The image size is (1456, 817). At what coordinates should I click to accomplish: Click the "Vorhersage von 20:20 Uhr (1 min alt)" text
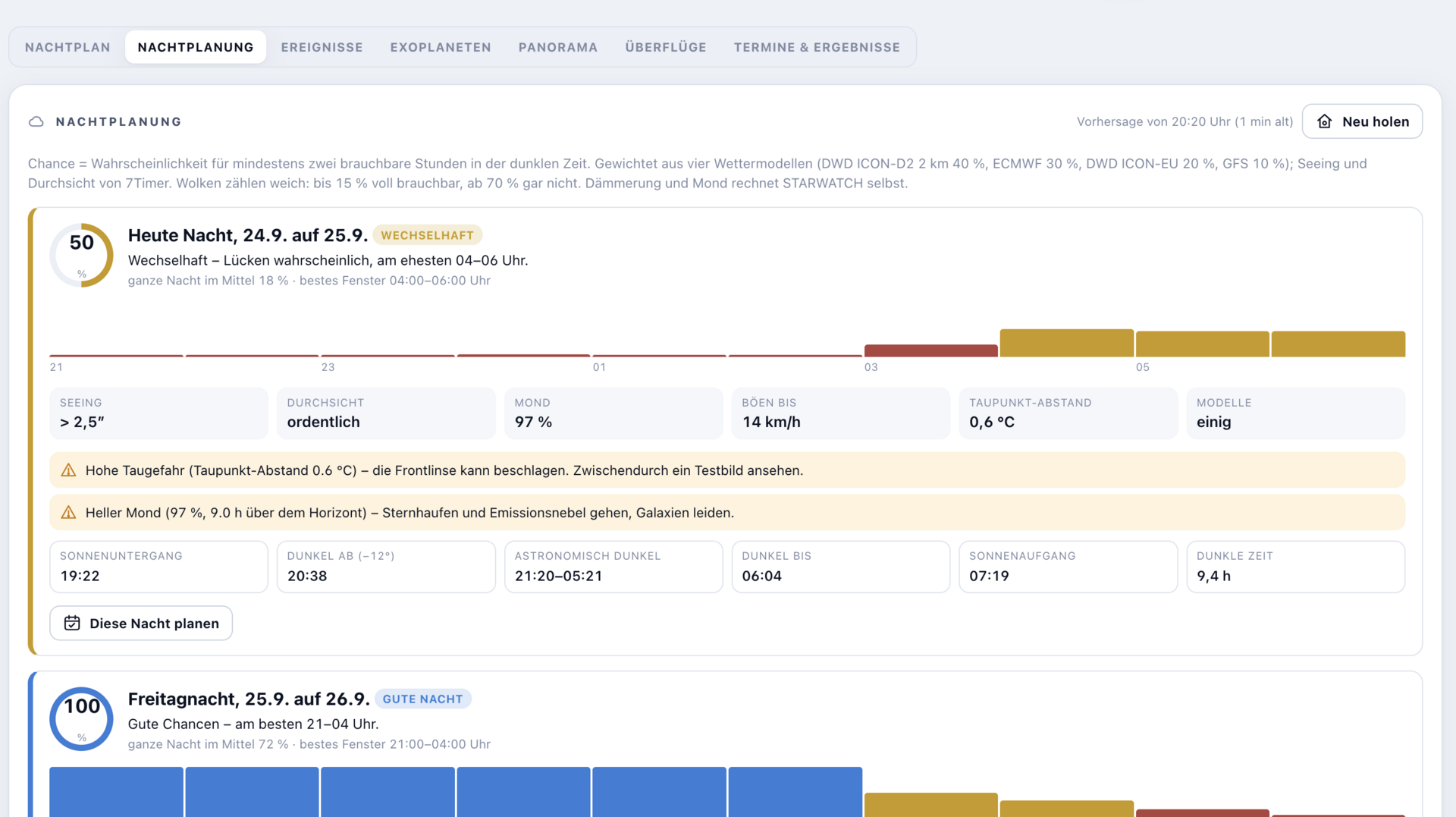coord(1185,121)
